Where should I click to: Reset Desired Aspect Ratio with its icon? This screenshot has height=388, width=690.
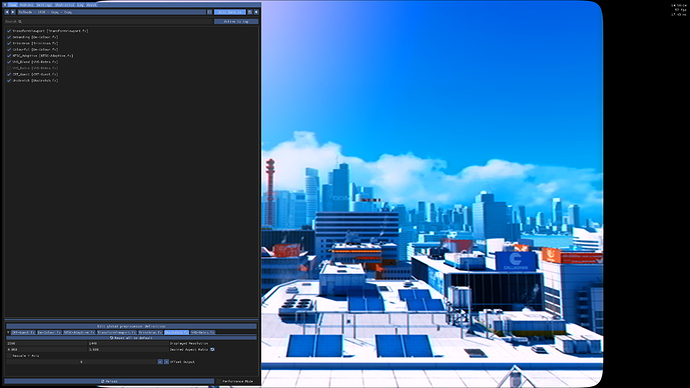click(213, 350)
